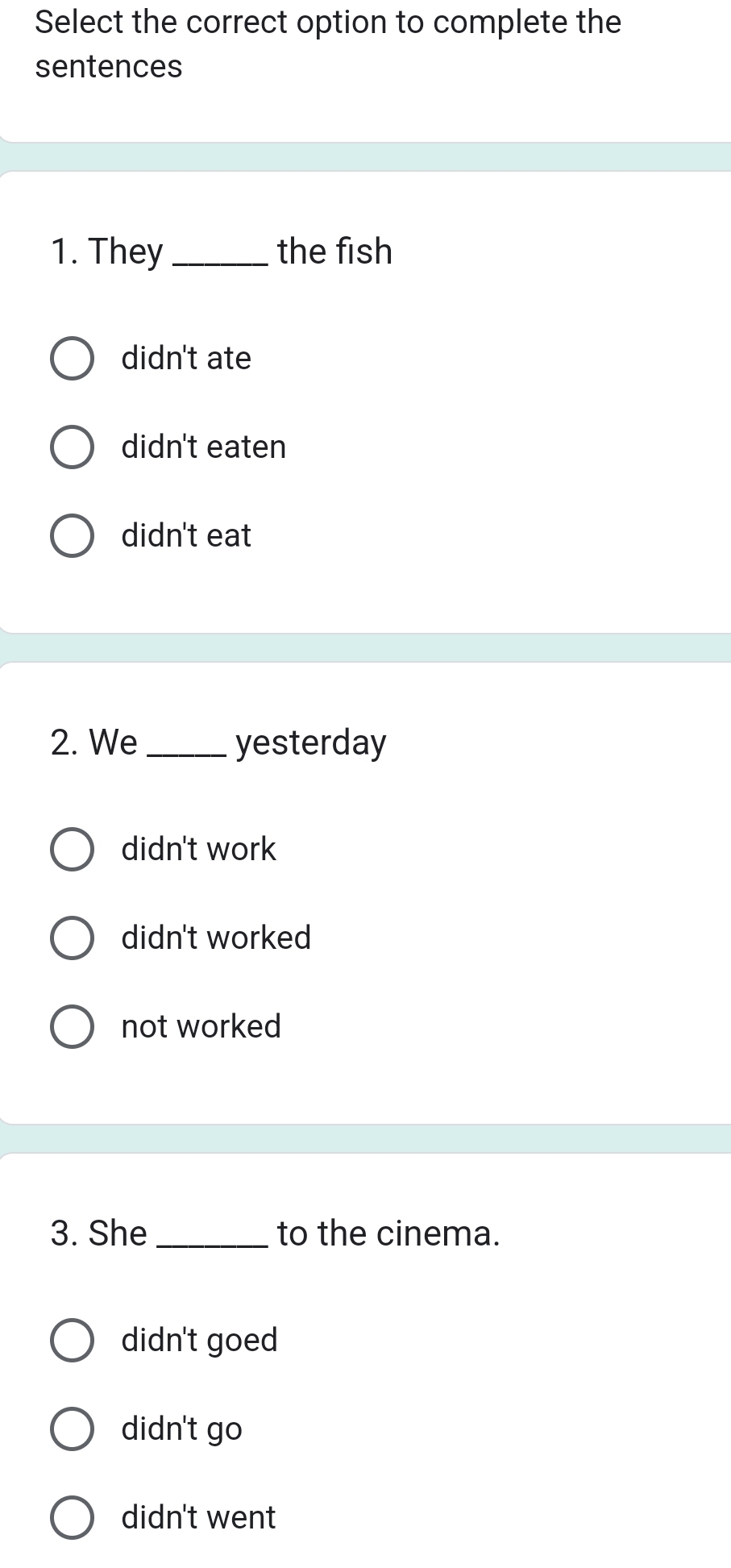Click the "didn't eaten" answer label text
Viewport: 731px width, 1568px height.
coord(204,447)
